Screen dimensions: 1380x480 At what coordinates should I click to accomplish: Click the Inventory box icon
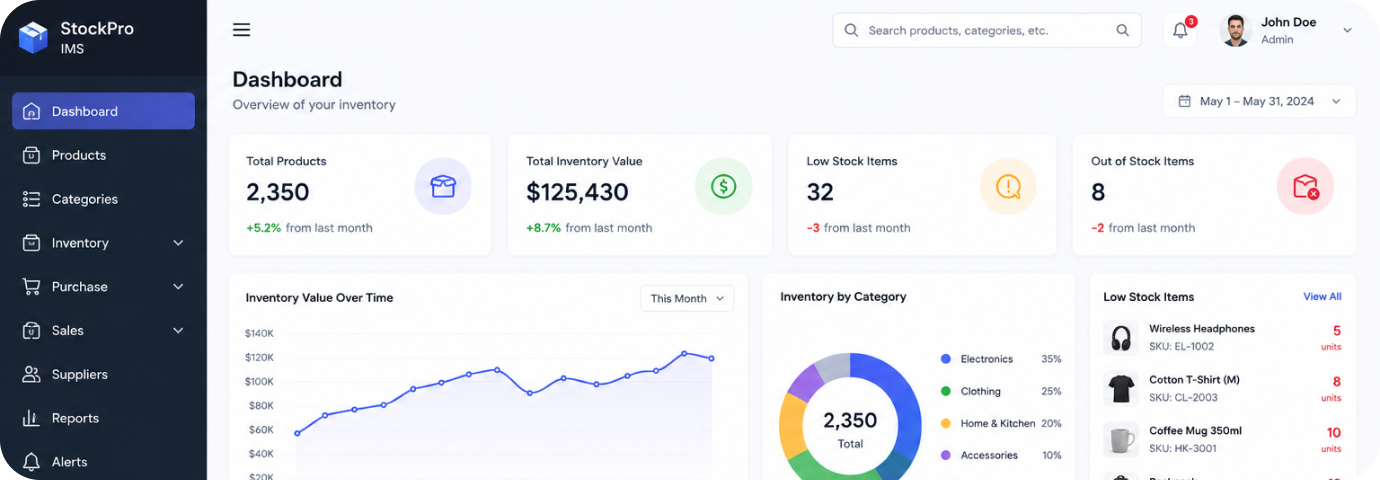click(31, 243)
